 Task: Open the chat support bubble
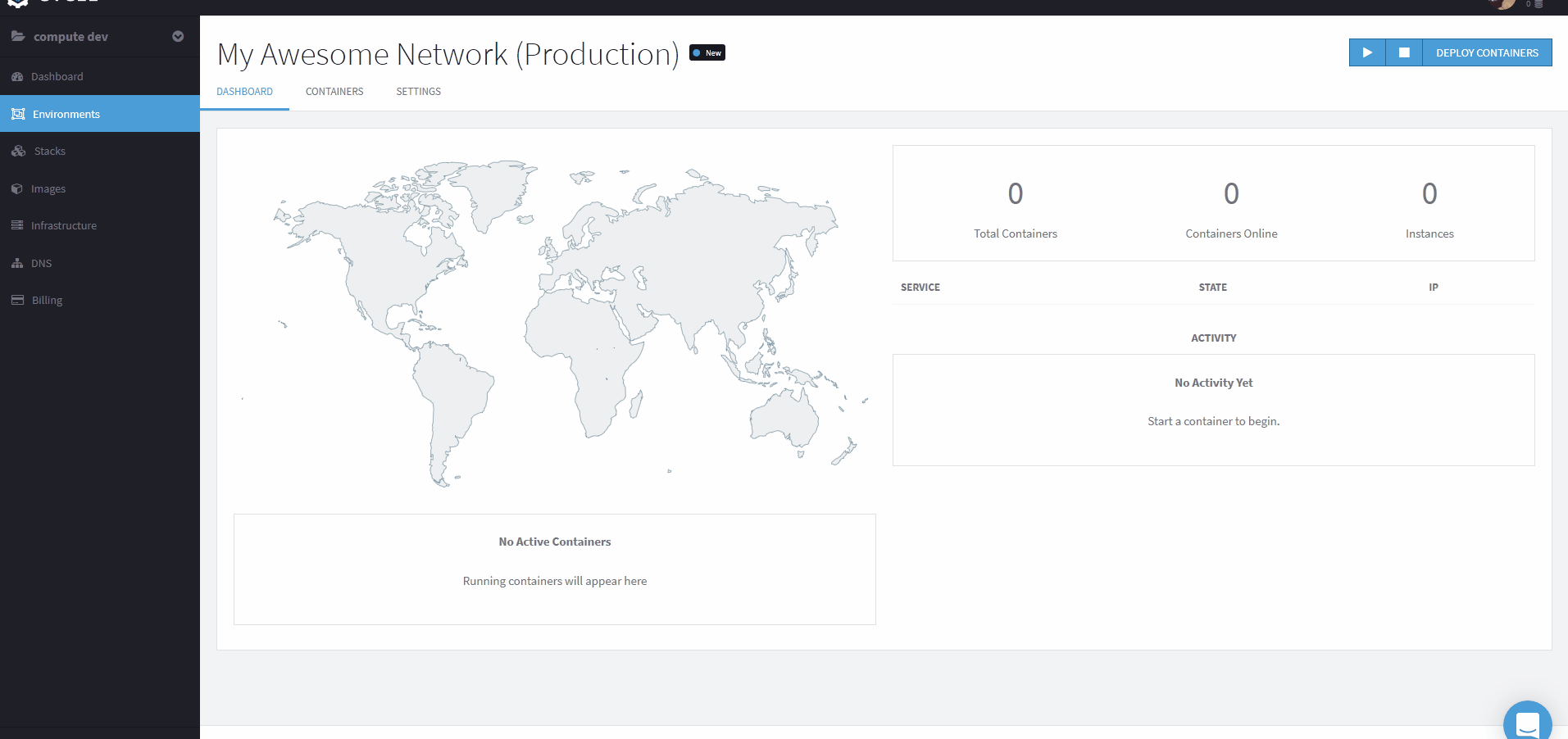pos(1528,723)
